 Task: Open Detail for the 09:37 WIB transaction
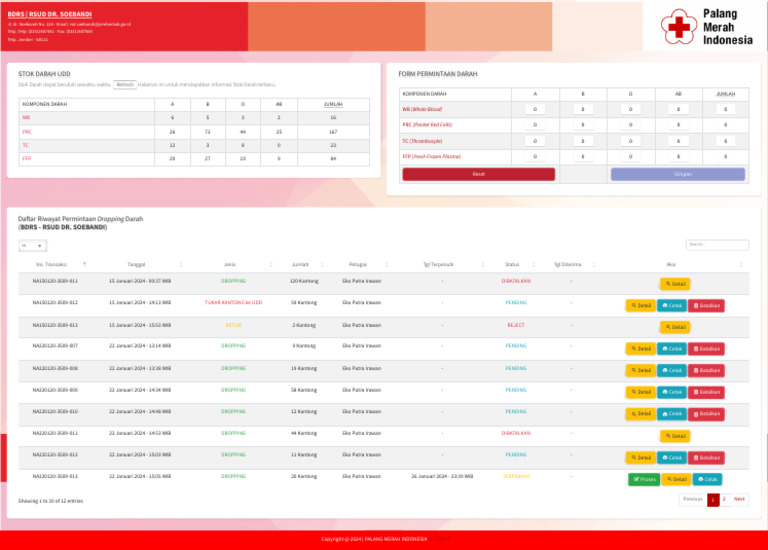pos(675,284)
